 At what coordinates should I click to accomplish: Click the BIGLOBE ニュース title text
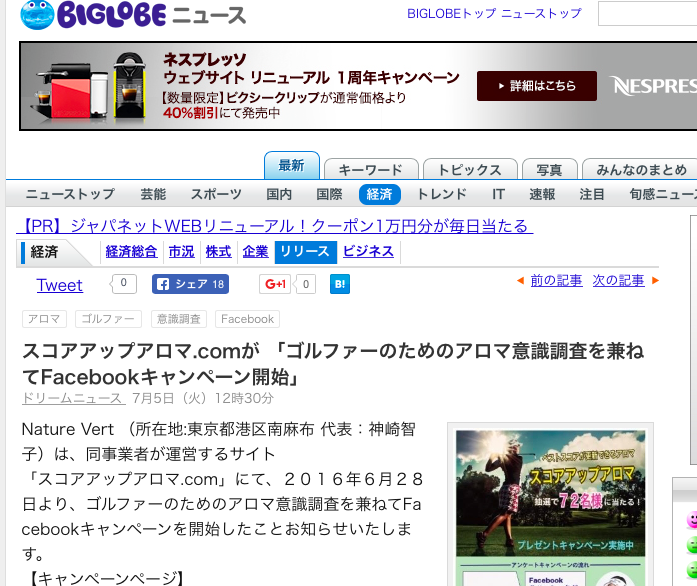coord(151,15)
